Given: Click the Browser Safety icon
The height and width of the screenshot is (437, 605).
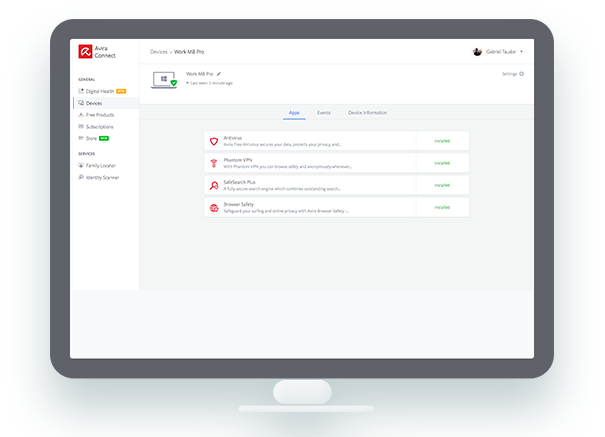Looking at the screenshot, I should [x=214, y=208].
